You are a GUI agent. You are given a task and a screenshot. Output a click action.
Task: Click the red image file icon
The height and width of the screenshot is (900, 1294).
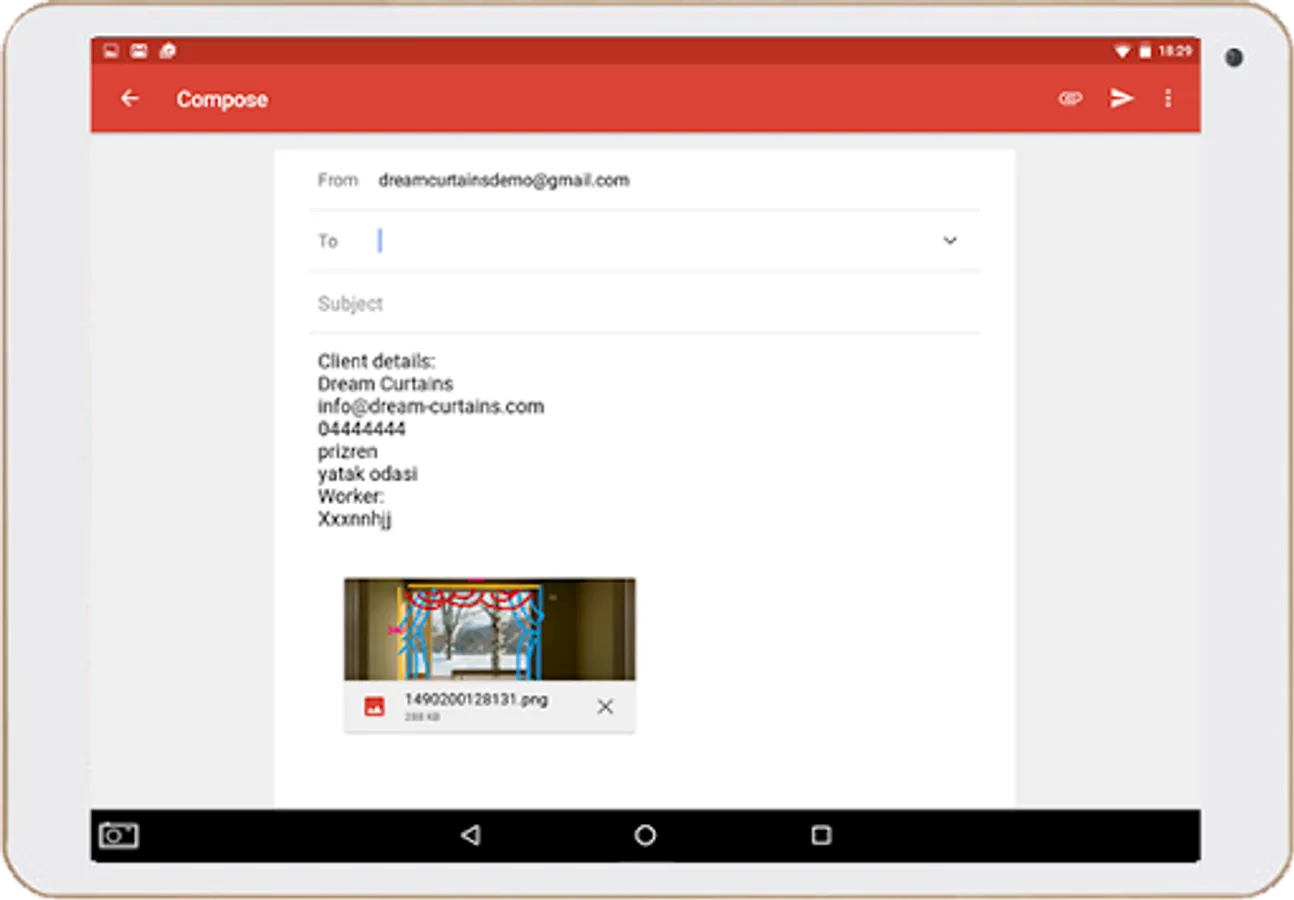coord(375,707)
